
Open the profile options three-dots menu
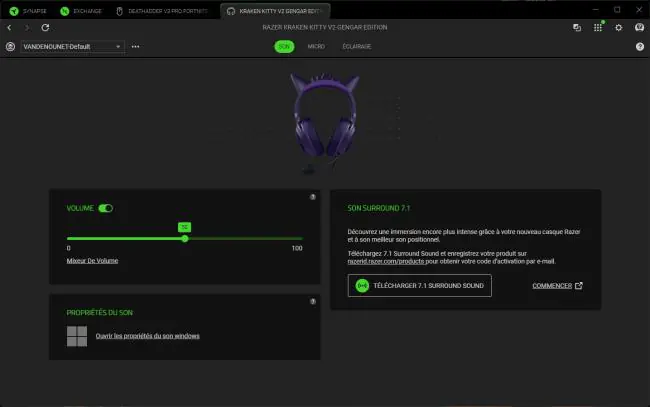point(136,46)
